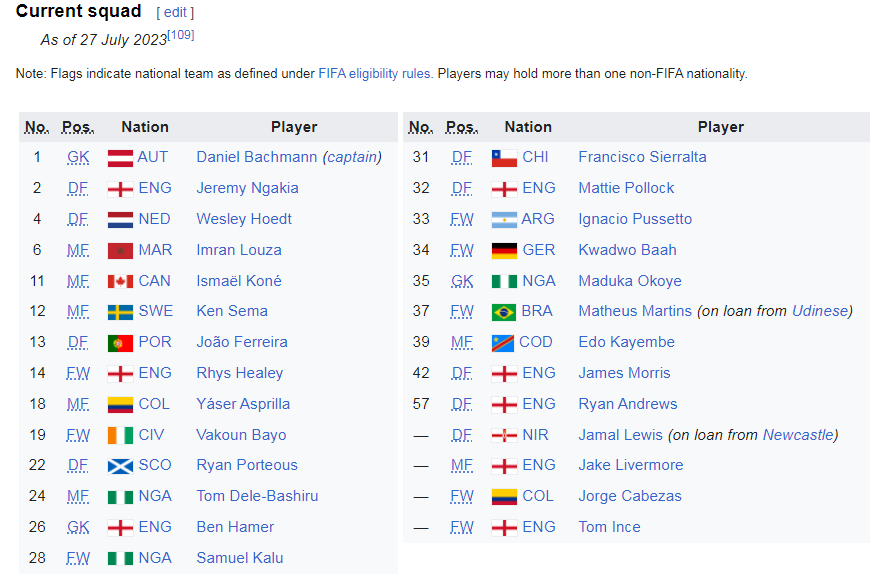Click the Brazil flag beside Matheus Martins
Image resolution: width=885 pixels, height=584 pixels.
click(x=504, y=312)
